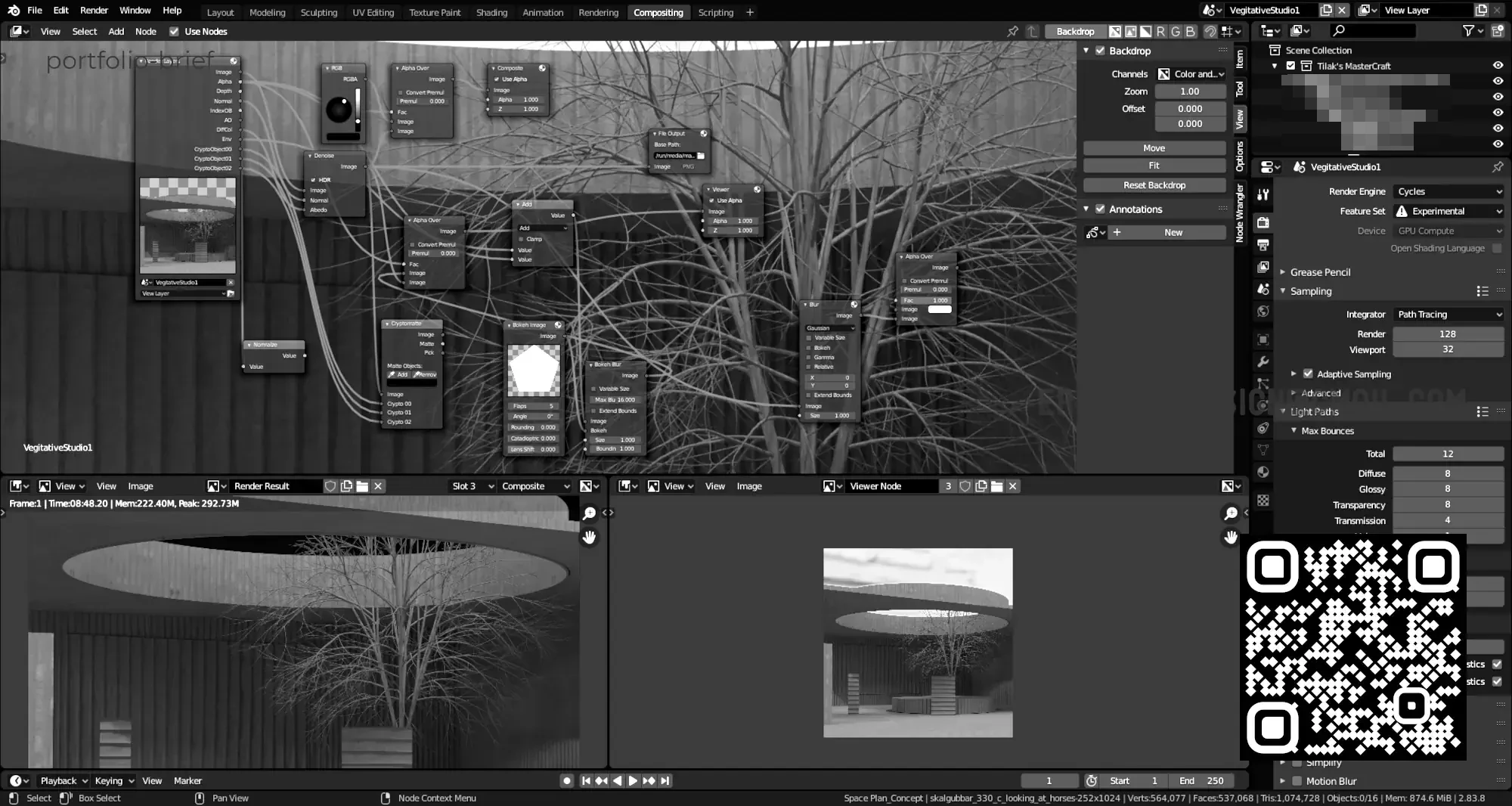
Task: Click the Render samples 128 field
Action: tap(1447, 334)
